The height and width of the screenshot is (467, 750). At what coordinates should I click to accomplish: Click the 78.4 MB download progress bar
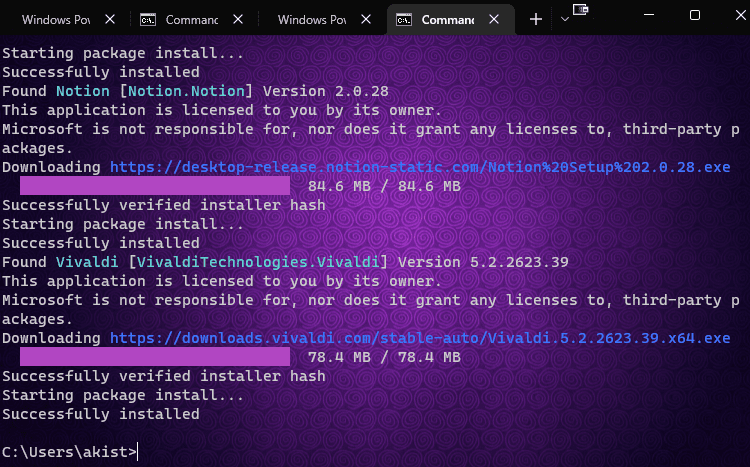(155, 356)
